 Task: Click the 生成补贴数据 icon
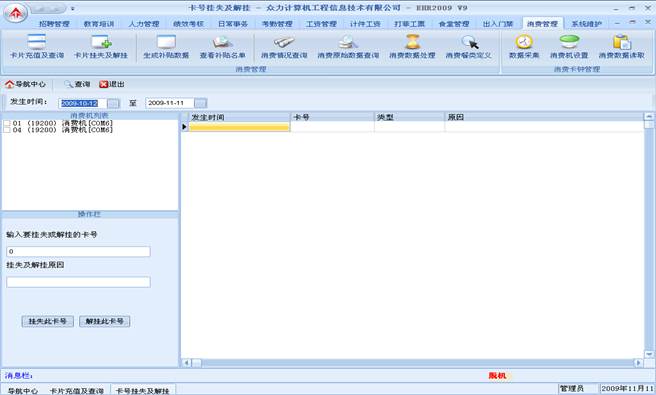coord(166,46)
